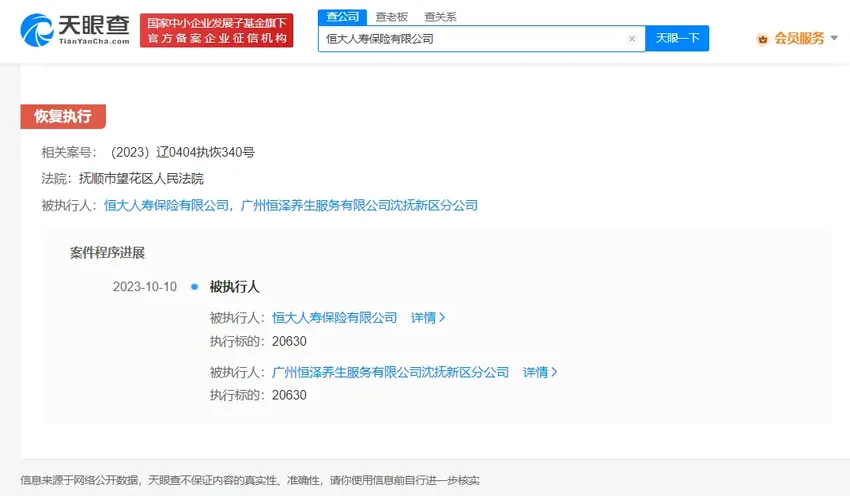Viewport: 850px width, 496px height.
Task: Open 广州恒泽养生服务有限公司沈抚新区分公司 link under 案件程序进展
Action: point(390,372)
